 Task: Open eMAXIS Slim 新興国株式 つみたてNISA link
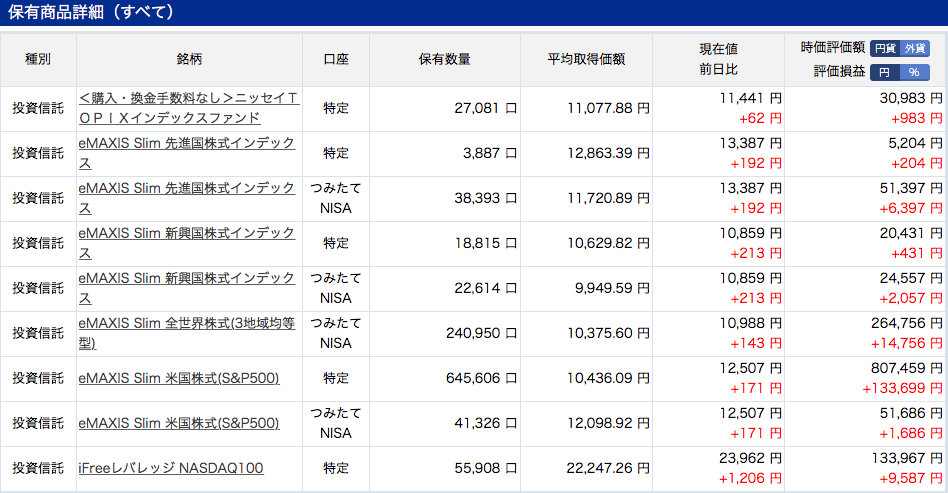(x=187, y=288)
